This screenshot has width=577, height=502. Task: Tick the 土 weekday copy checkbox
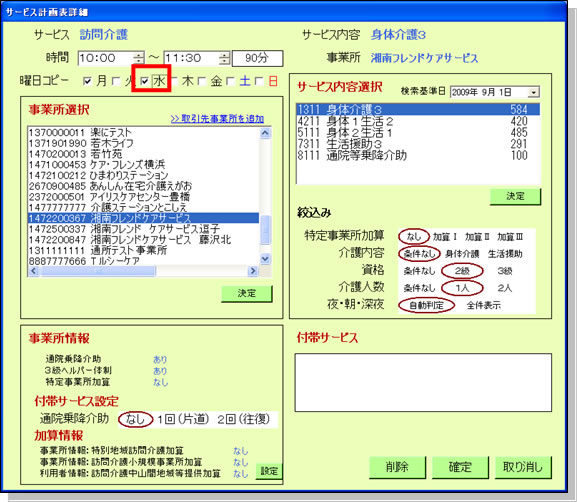(x=231, y=81)
